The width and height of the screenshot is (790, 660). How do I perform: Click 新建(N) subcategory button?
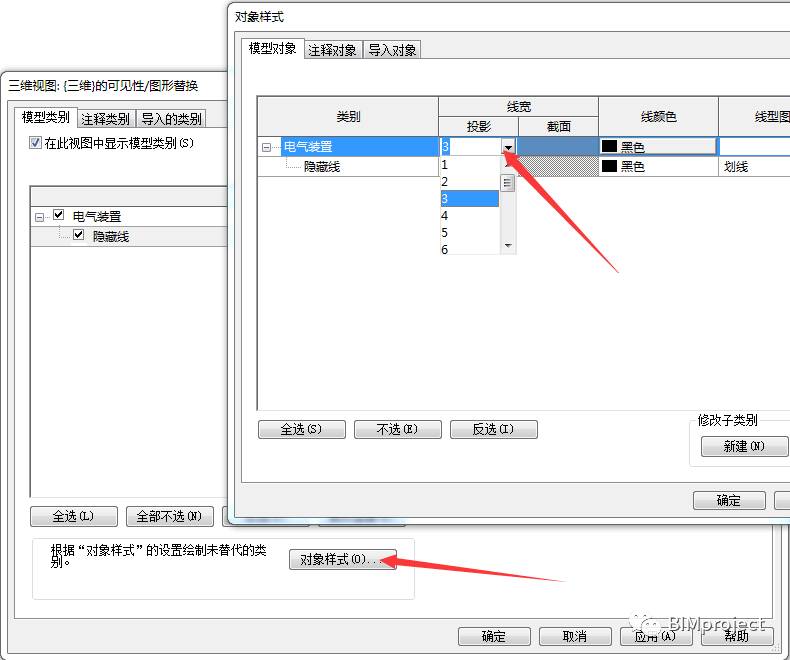click(744, 446)
